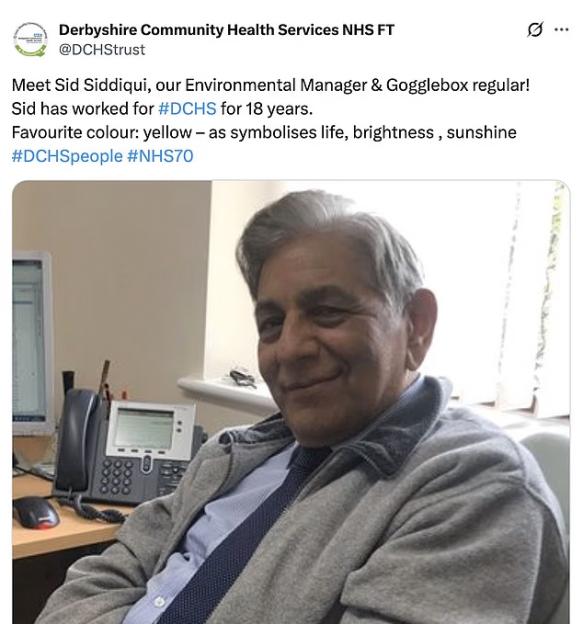This screenshot has width=583, height=624.
Task: Open the #DCHSpeople hashtag
Action: pos(67,156)
